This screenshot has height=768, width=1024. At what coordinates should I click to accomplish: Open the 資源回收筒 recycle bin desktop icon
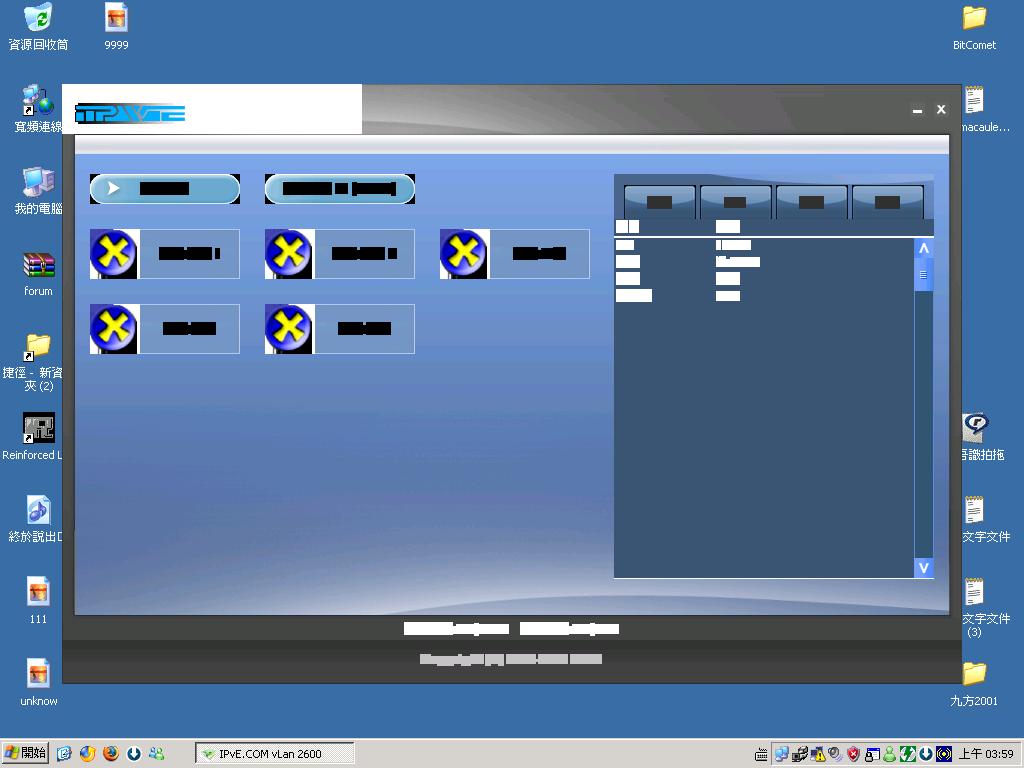[x=38, y=27]
